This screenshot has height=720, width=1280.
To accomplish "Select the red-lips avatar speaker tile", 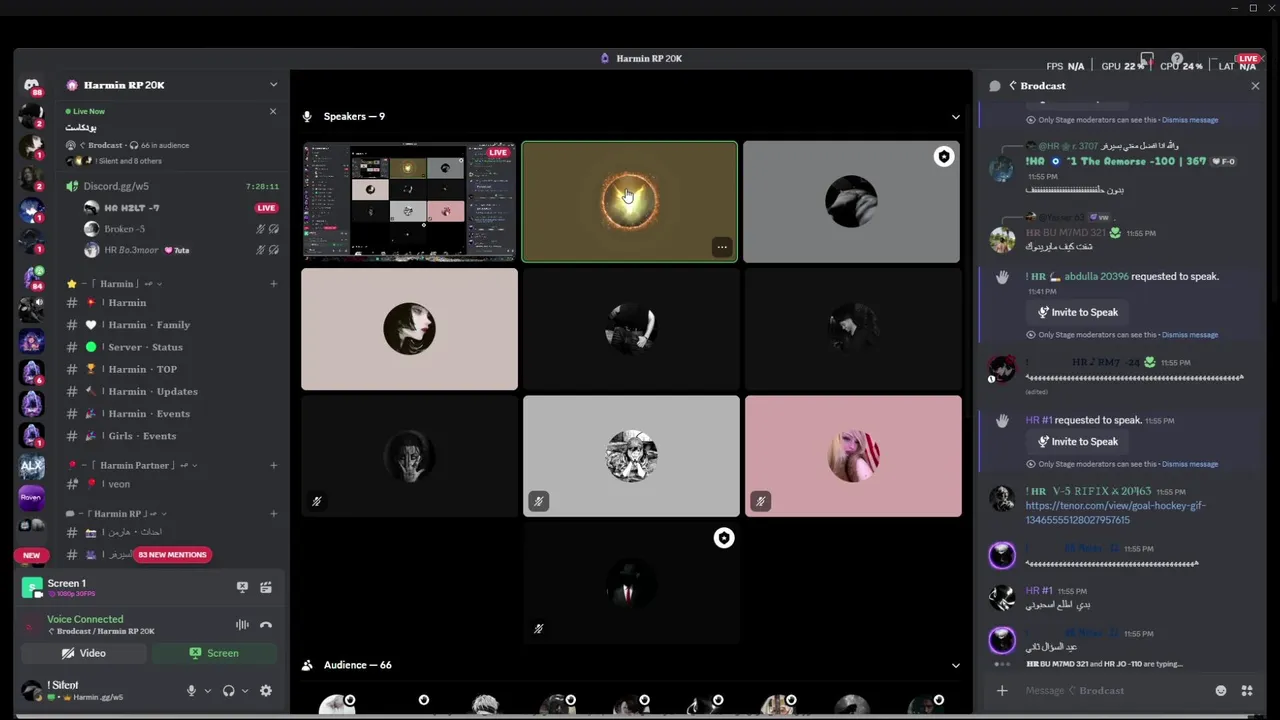I will (410, 329).
